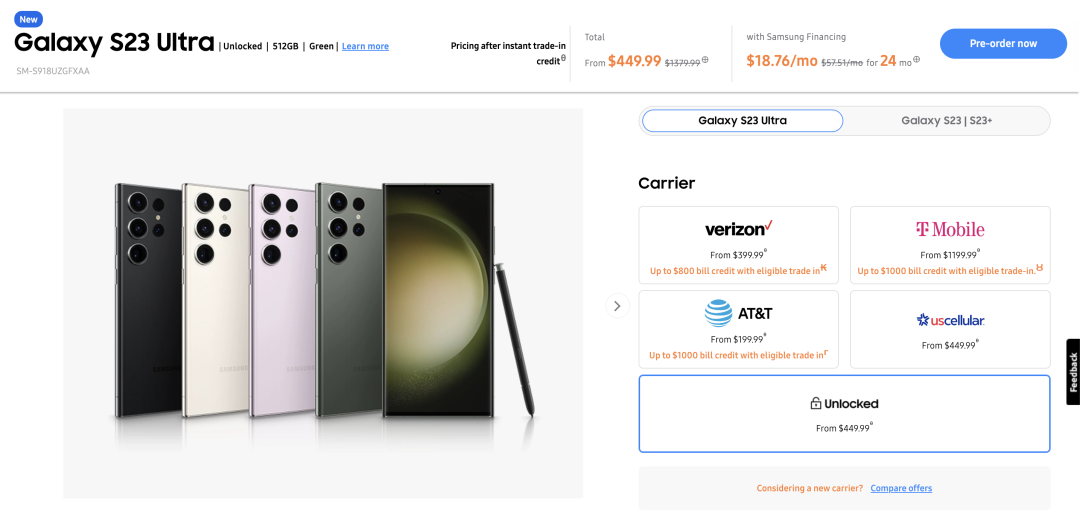This screenshot has height=518, width=1080.
Task: Click the footnote icon next to trade-in credit
Action: pyautogui.click(x=563, y=58)
